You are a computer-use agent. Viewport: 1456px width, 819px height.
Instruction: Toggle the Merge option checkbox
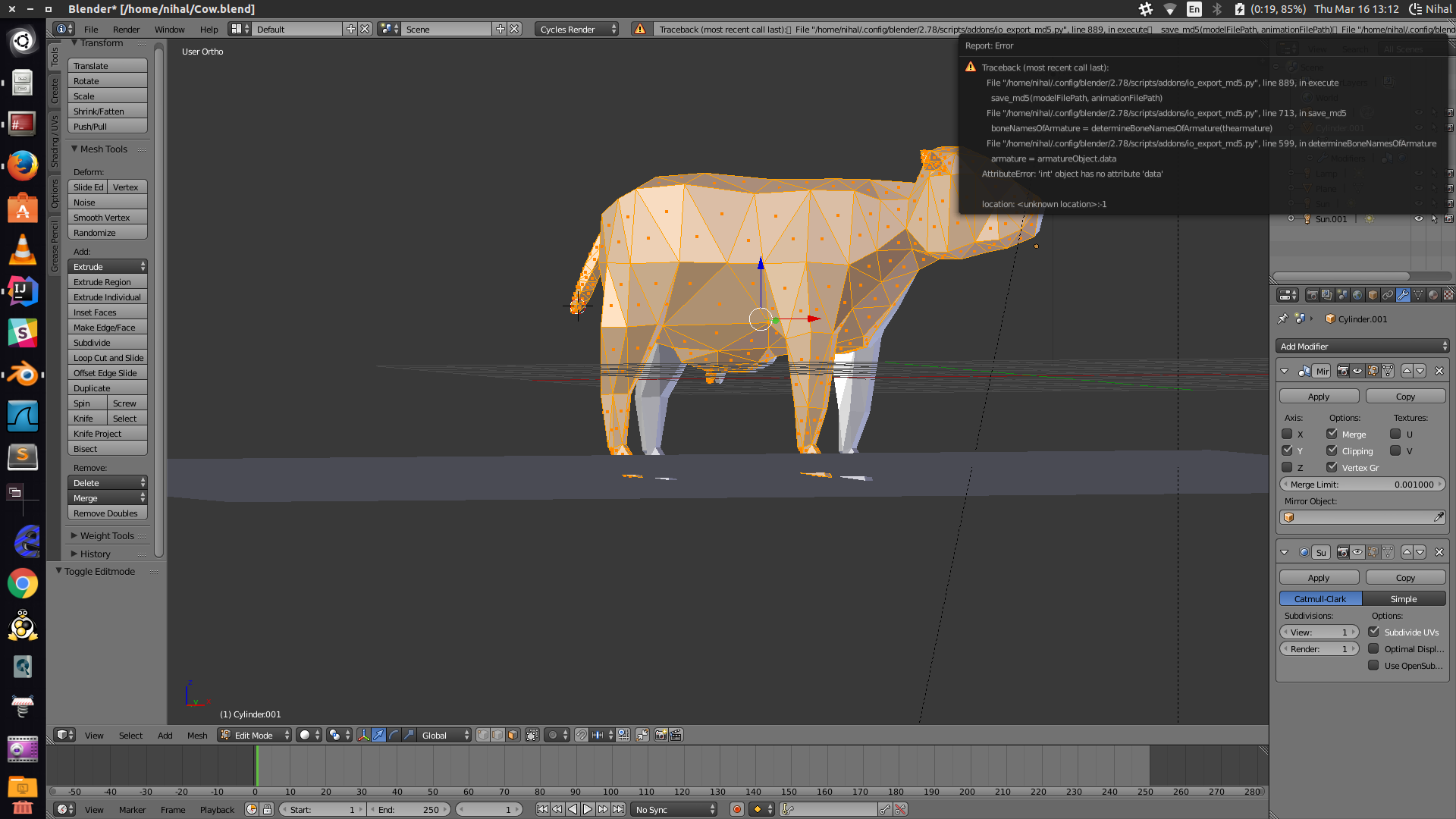pyautogui.click(x=1332, y=434)
